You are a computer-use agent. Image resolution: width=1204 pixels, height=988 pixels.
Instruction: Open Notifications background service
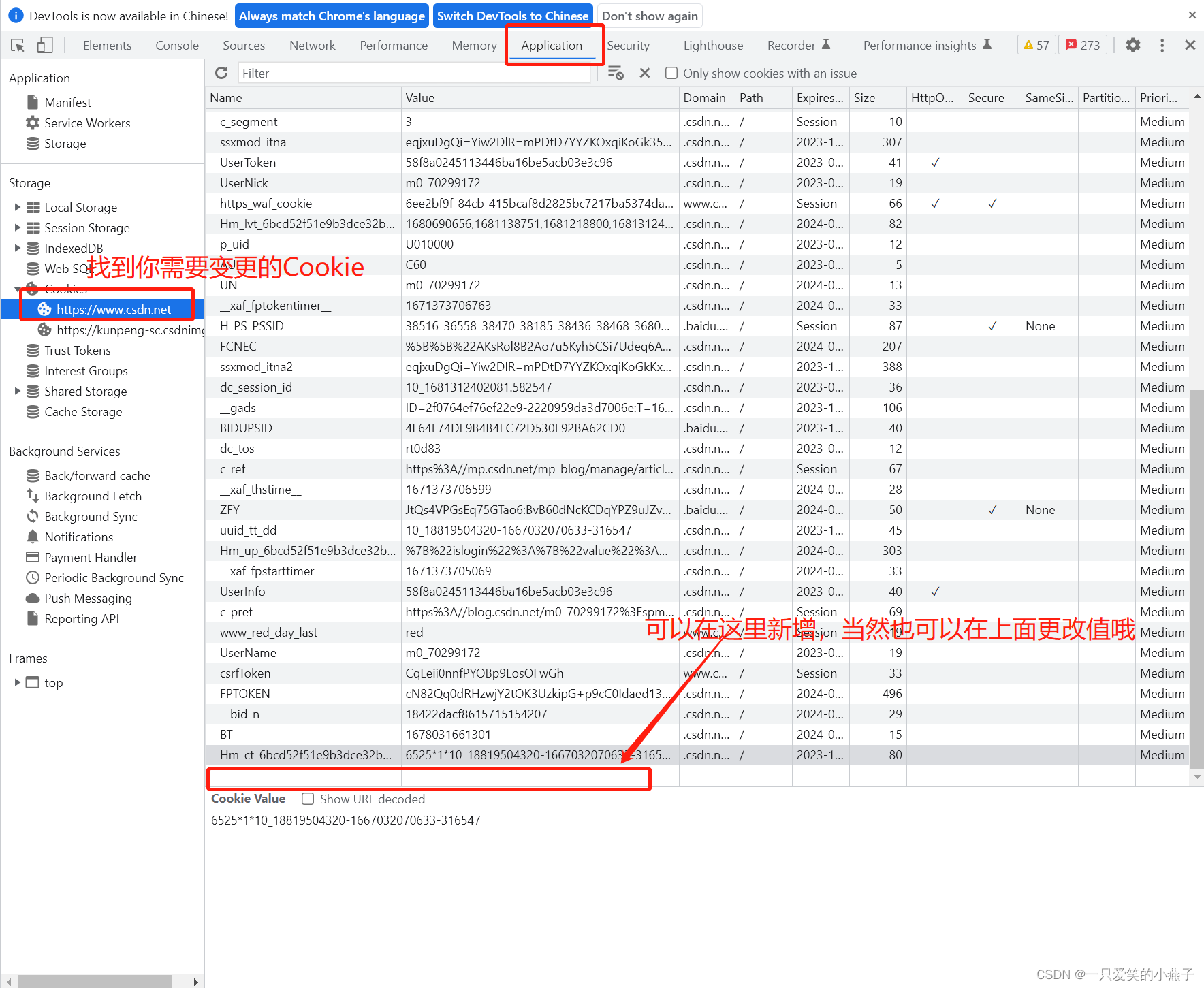79,537
